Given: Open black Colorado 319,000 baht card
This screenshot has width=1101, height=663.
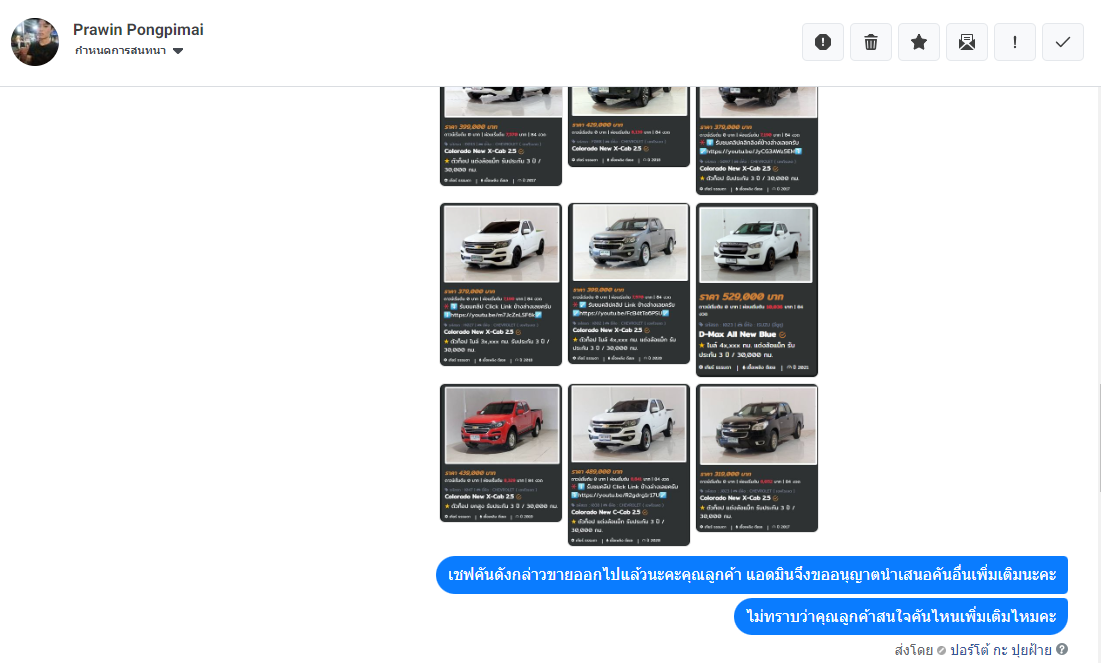Looking at the screenshot, I should click(x=757, y=458).
